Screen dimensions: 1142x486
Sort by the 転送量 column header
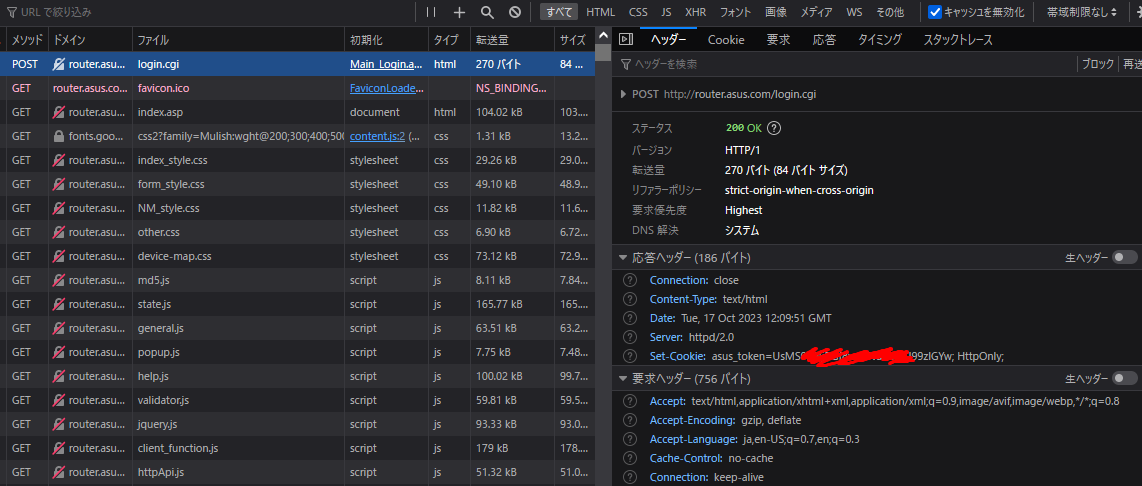pyautogui.click(x=512, y=39)
